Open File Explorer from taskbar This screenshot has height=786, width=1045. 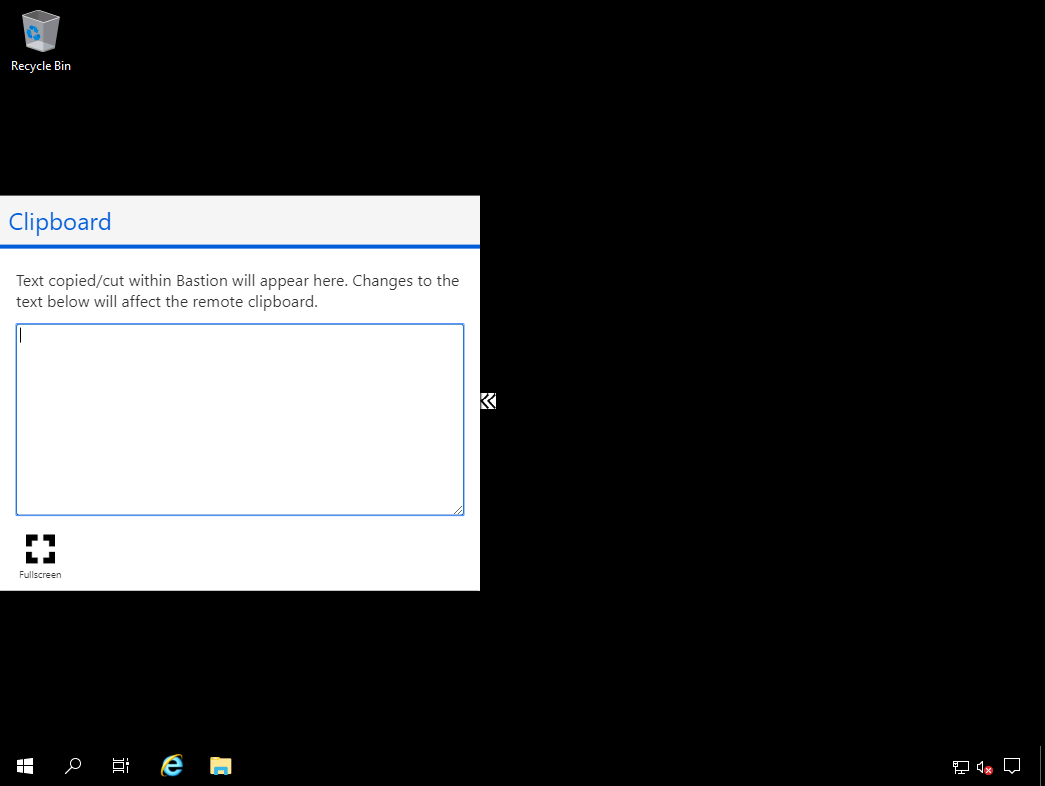coord(221,766)
